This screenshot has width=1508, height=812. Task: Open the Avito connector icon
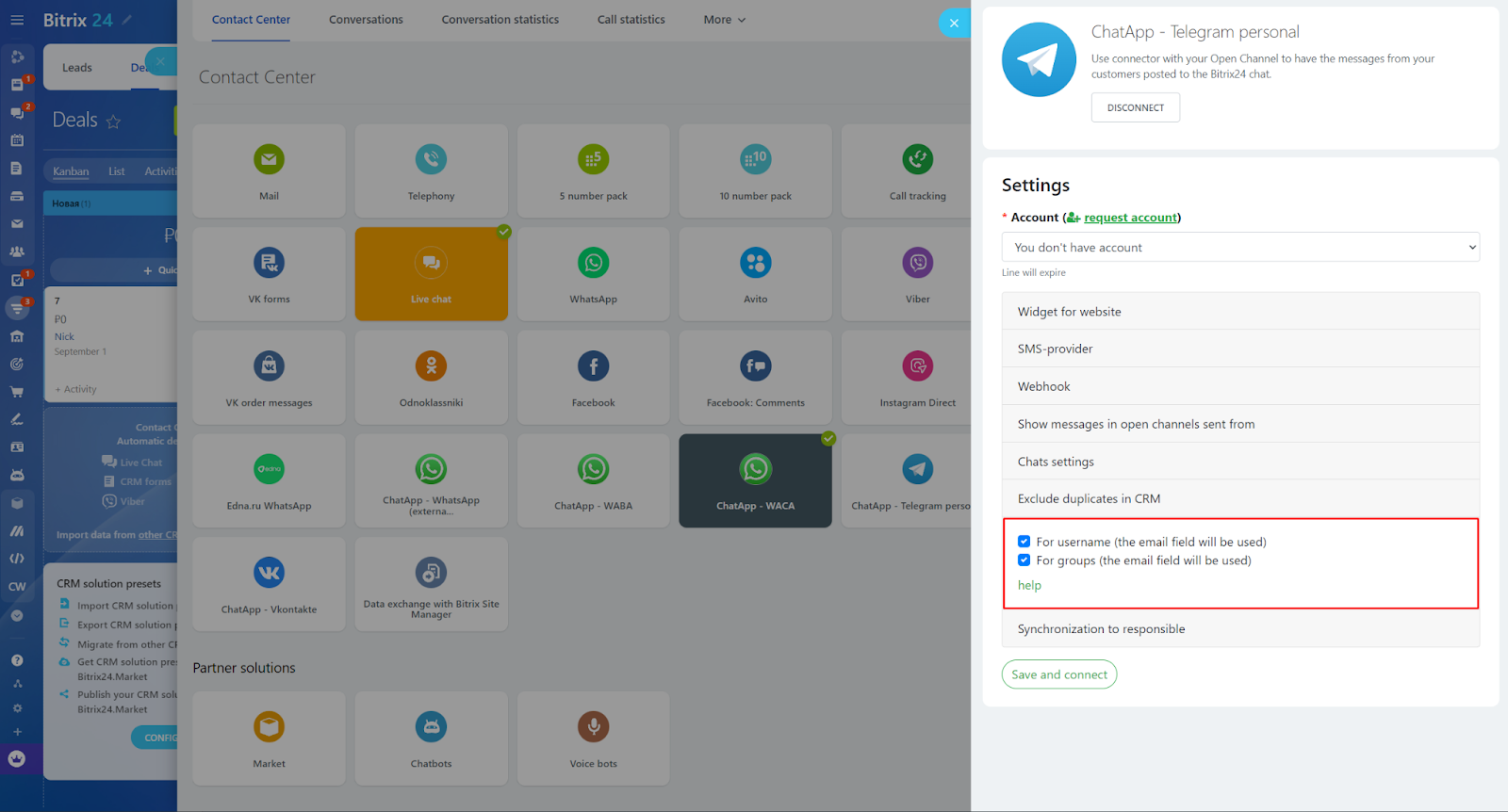[755, 263]
